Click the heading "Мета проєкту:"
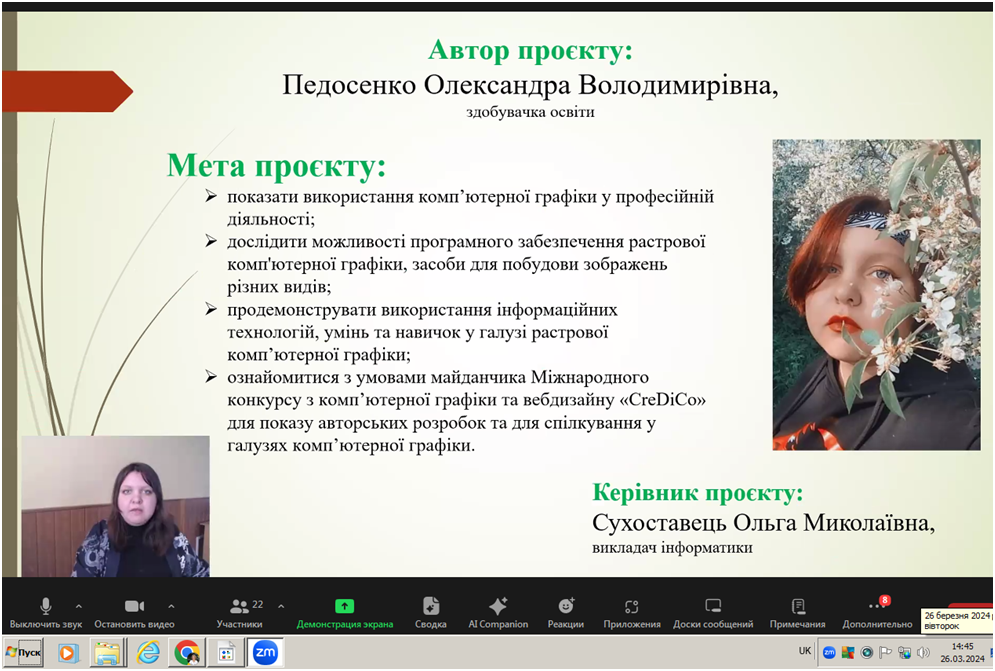Image resolution: width=995 pixels, height=671 pixels. (x=276, y=166)
